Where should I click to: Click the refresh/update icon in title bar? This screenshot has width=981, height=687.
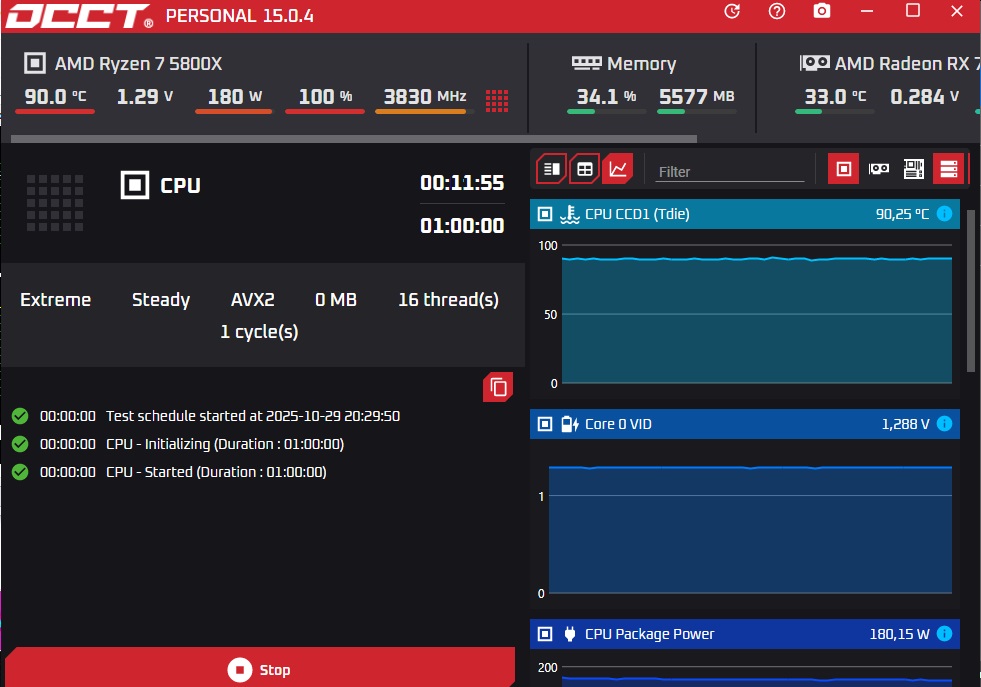[x=732, y=11]
